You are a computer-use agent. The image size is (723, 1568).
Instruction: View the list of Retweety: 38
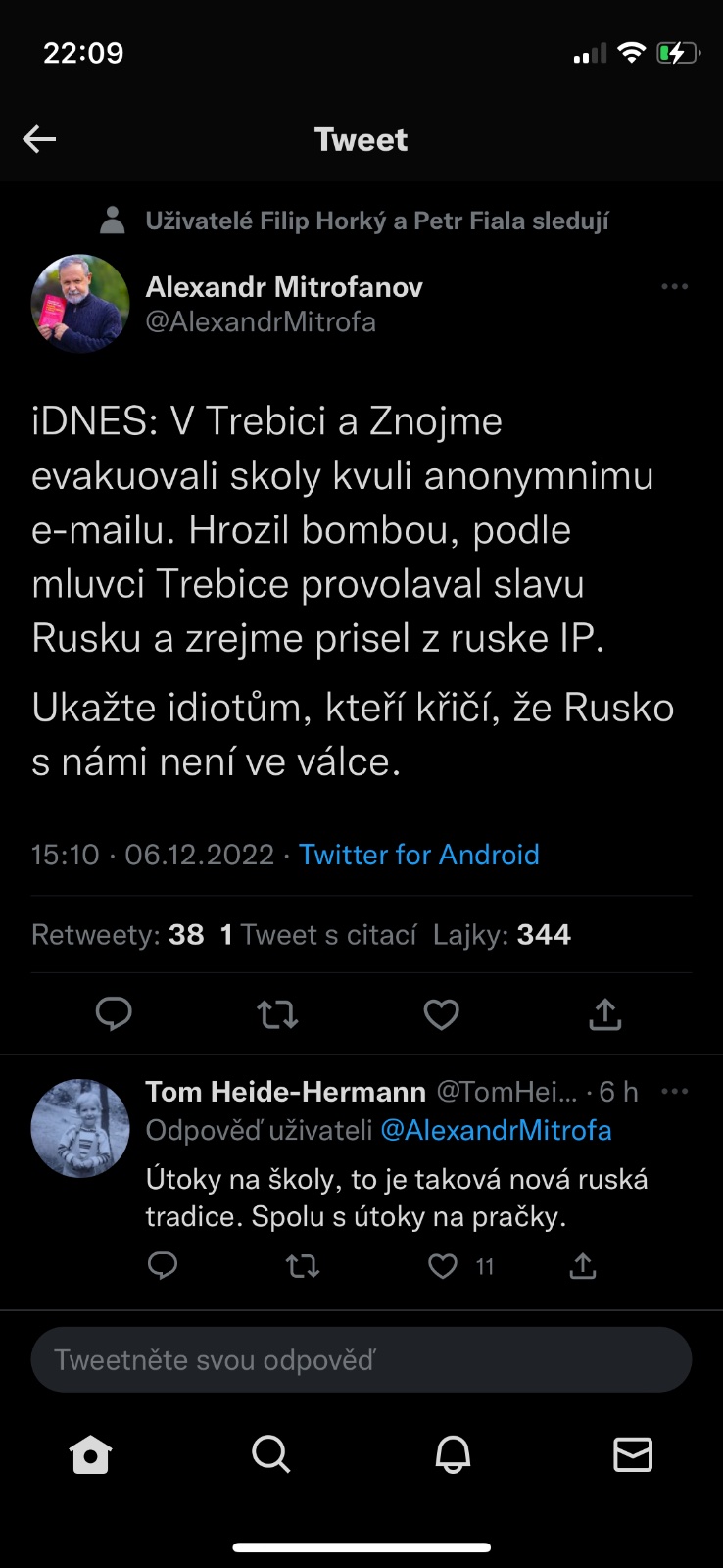pos(118,935)
